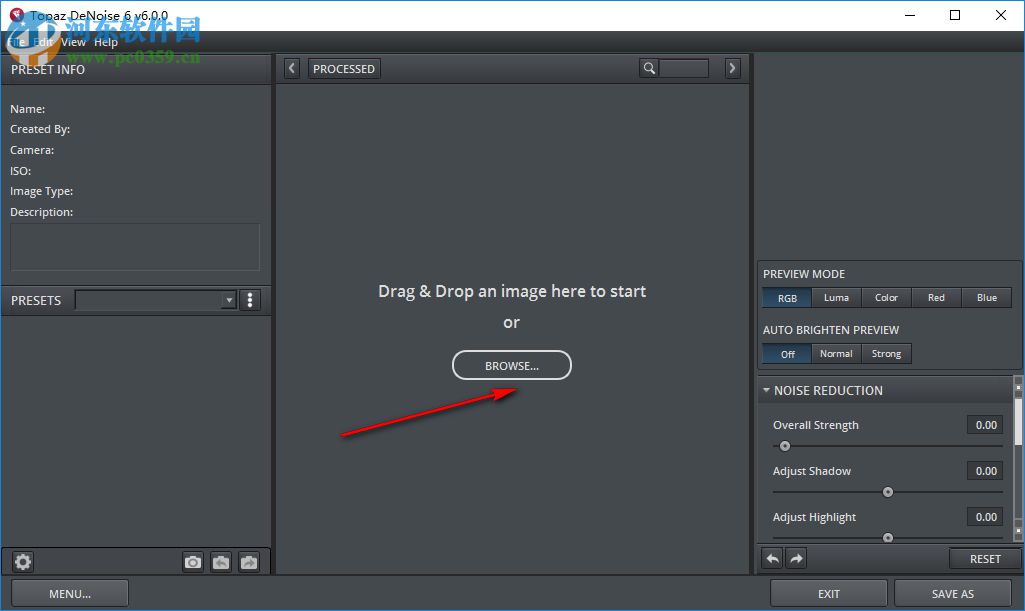Click the export preset icon
This screenshot has height=611, width=1025.
pos(249,562)
